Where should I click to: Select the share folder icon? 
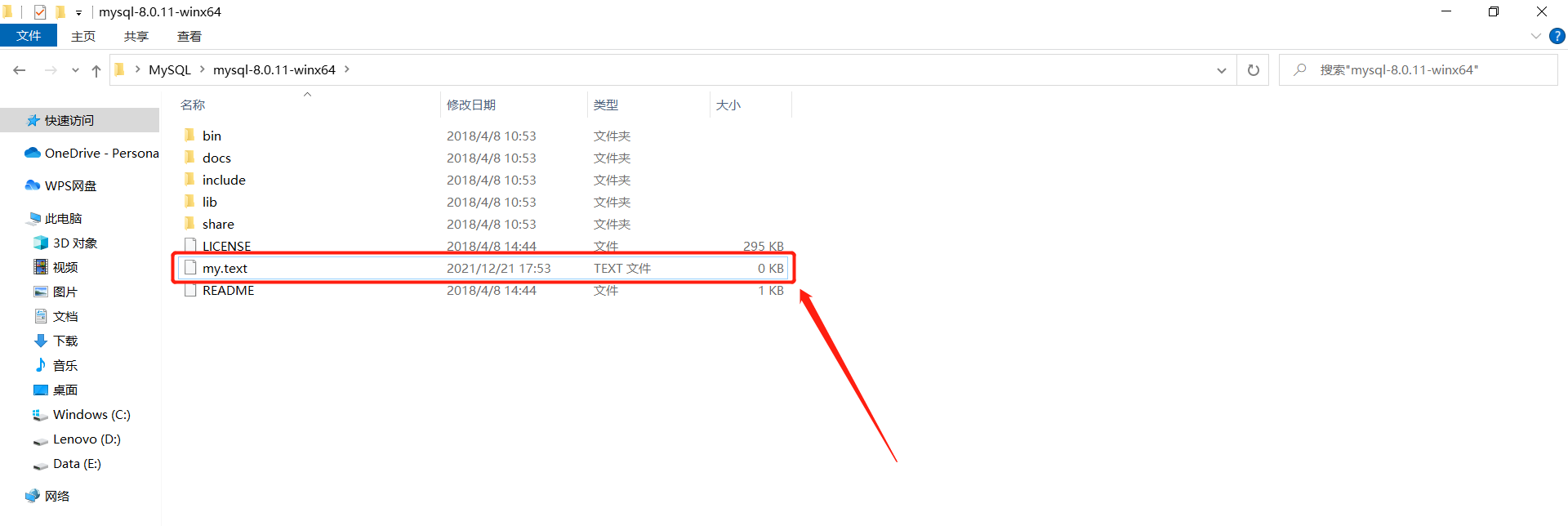[189, 223]
